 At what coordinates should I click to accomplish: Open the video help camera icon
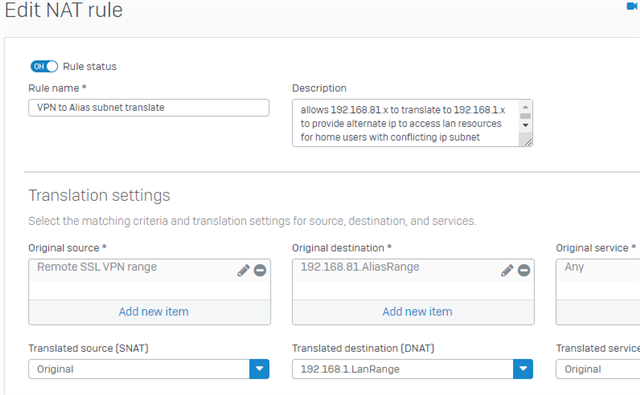pyautogui.click(x=632, y=6)
